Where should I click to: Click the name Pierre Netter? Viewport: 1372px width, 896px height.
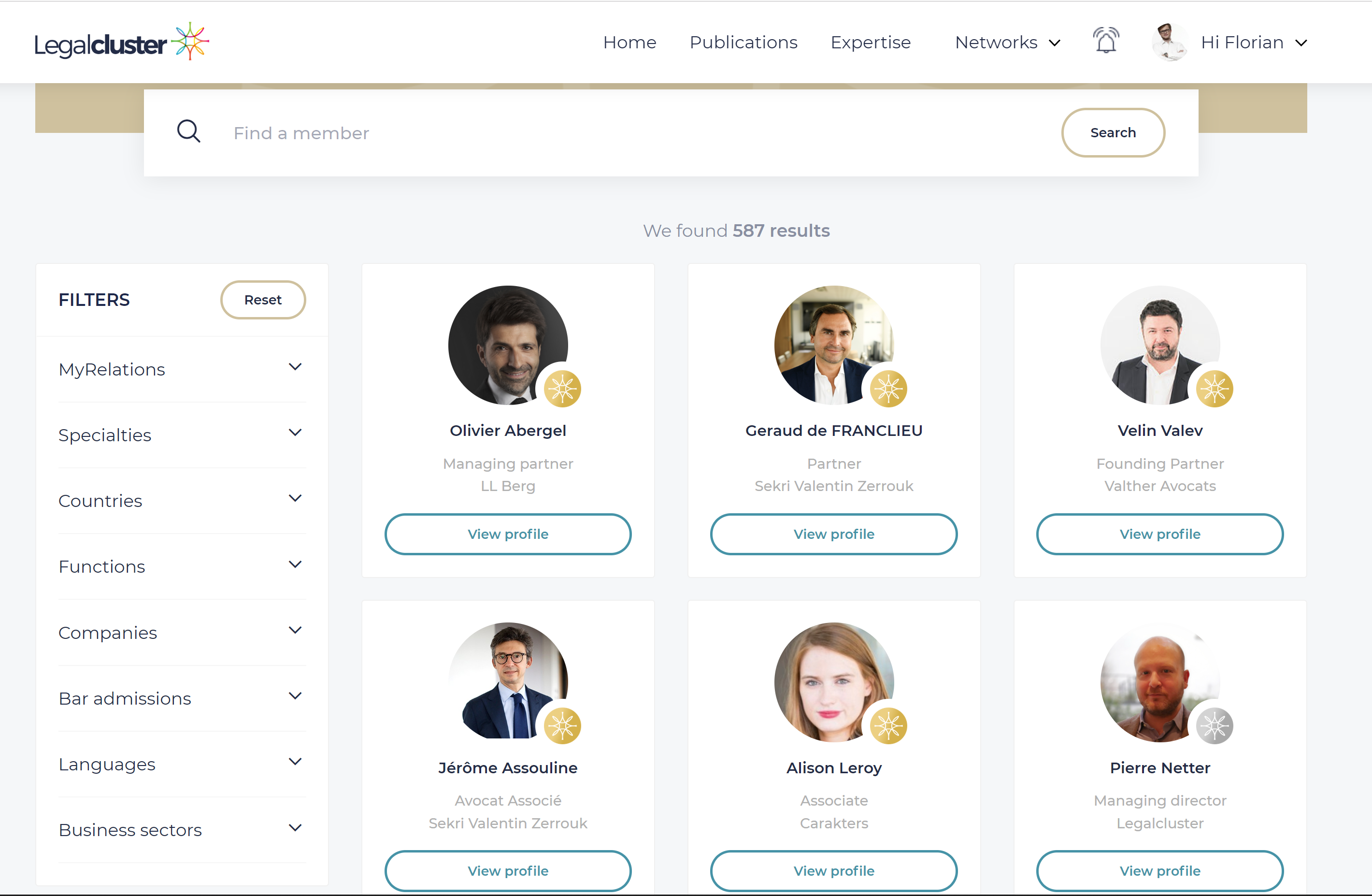pyautogui.click(x=1160, y=767)
